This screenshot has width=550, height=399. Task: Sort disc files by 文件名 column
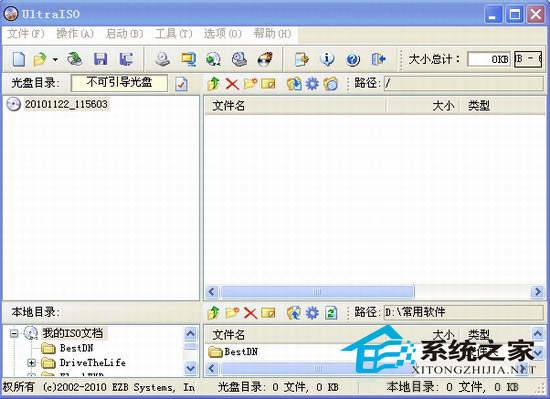295,106
